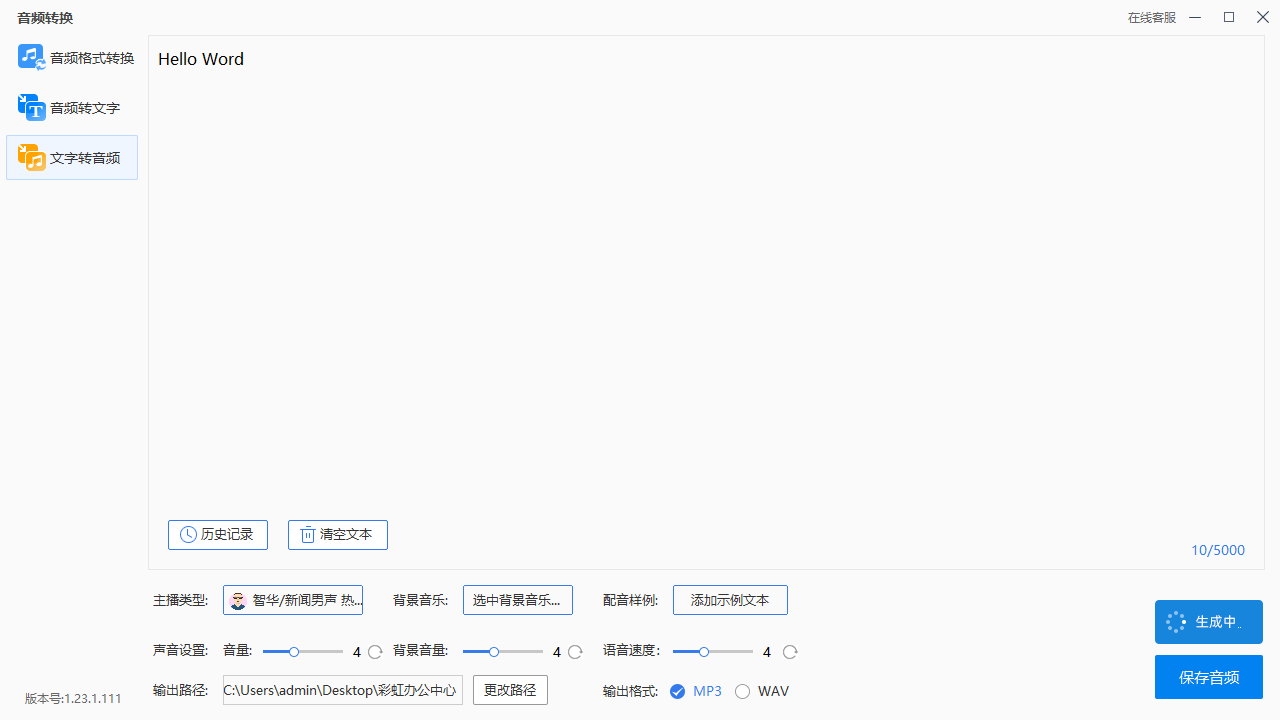Click the 音频格式转换 sidebar icon
The image size is (1280, 720).
click(30, 57)
